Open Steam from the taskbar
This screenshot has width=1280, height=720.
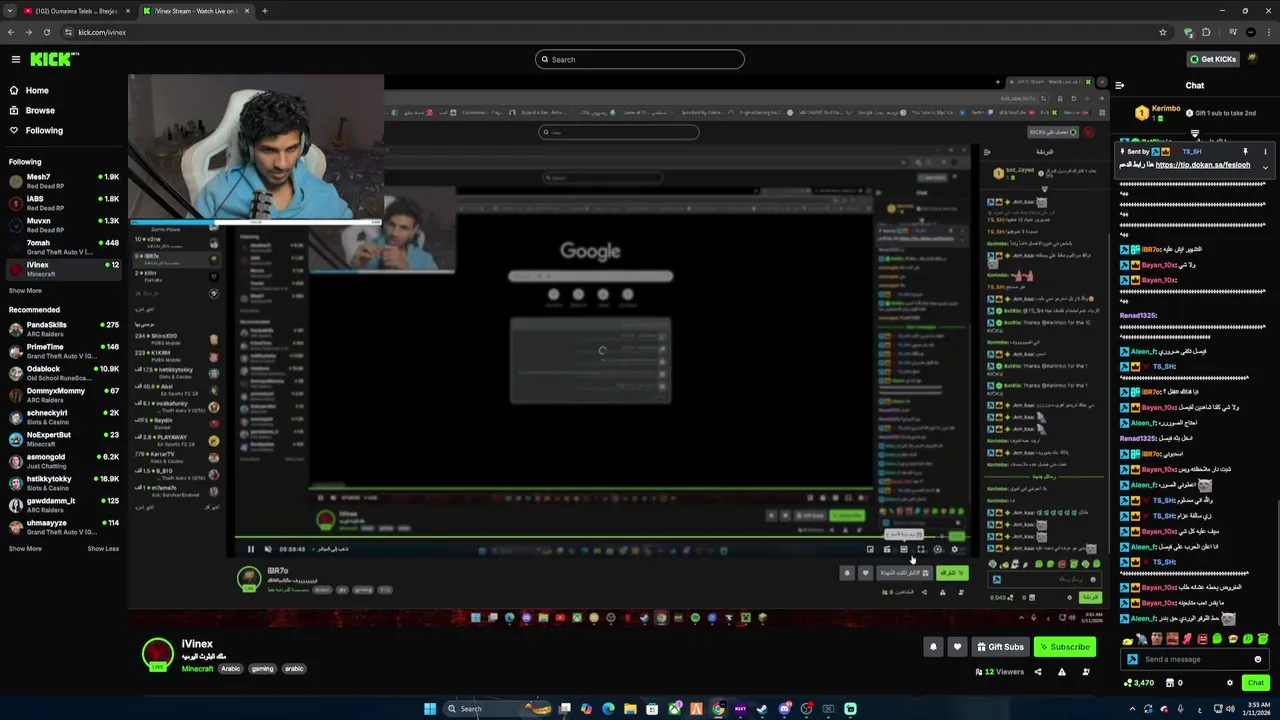(762, 709)
